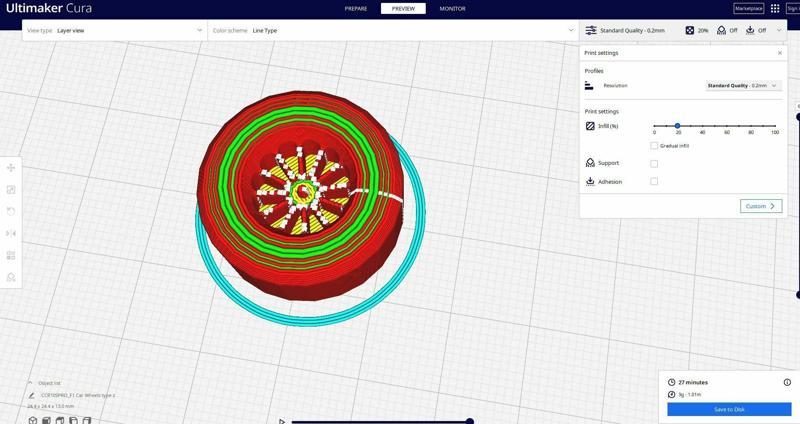Image resolution: width=800 pixels, height=424 pixels.
Task: Switch to 3D perspective view icon
Action: [x=33, y=420]
